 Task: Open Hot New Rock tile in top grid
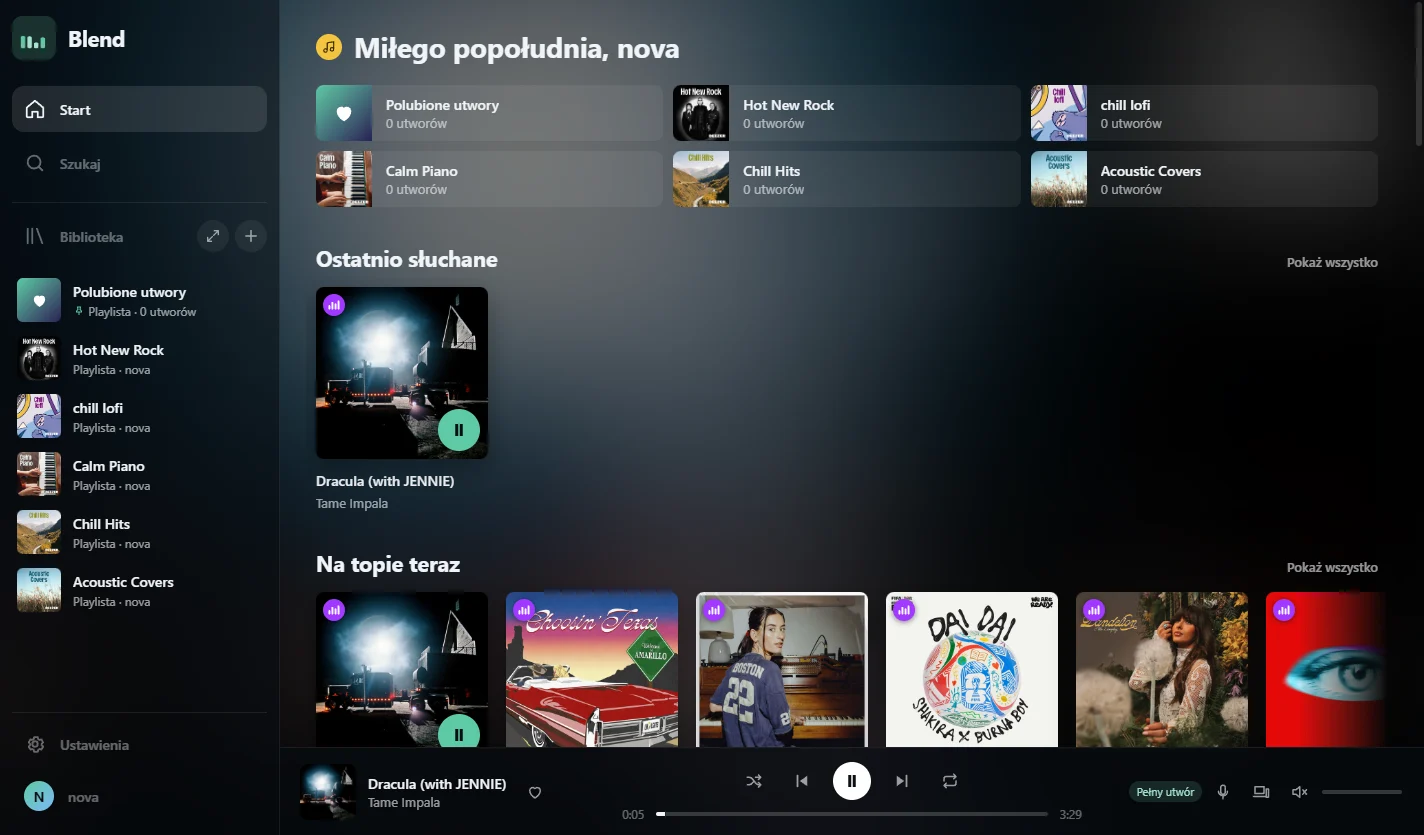pyautogui.click(x=846, y=113)
